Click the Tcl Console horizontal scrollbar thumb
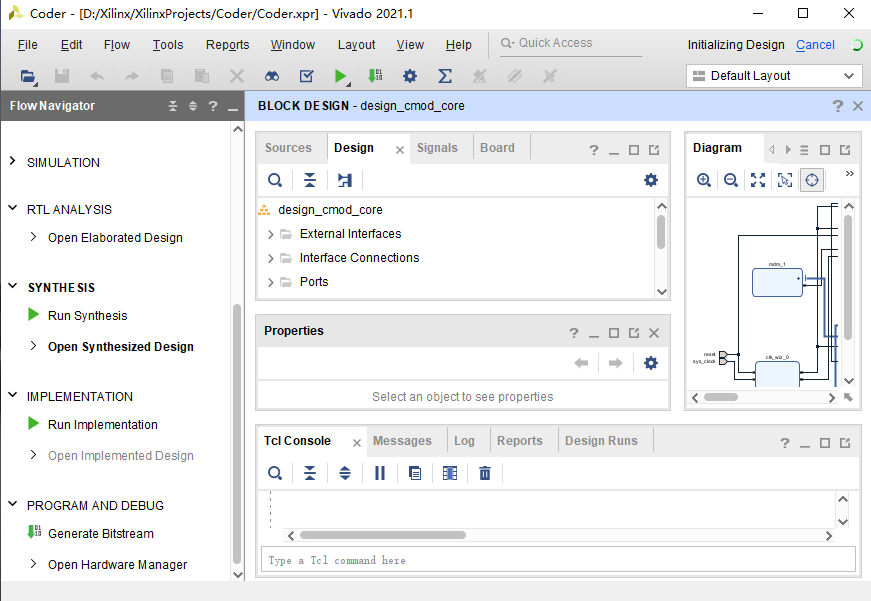 pos(382,535)
